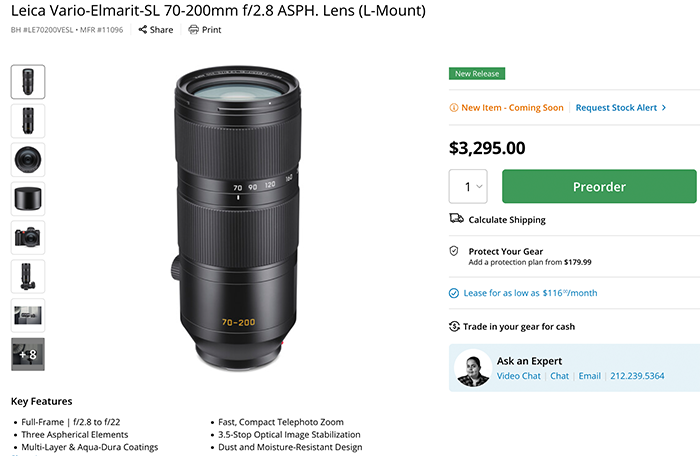Screen dimensions: 700x456
Task: Show the lens mounted on camera thumbnail
Action: 28,238
